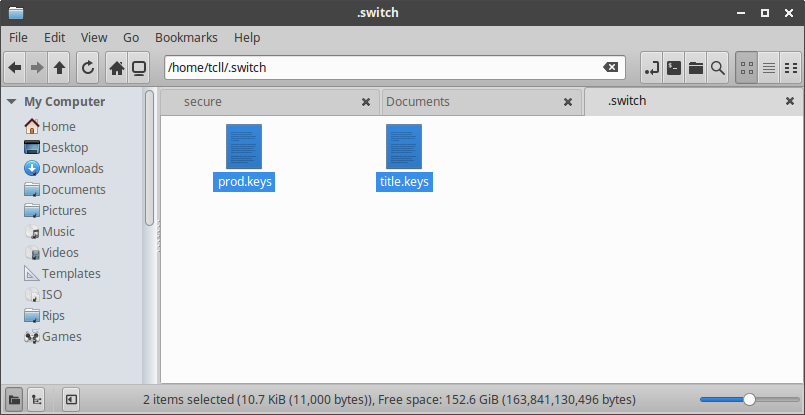The height and width of the screenshot is (415, 805).
Task: Clear the location bar text
Action: pos(610,67)
